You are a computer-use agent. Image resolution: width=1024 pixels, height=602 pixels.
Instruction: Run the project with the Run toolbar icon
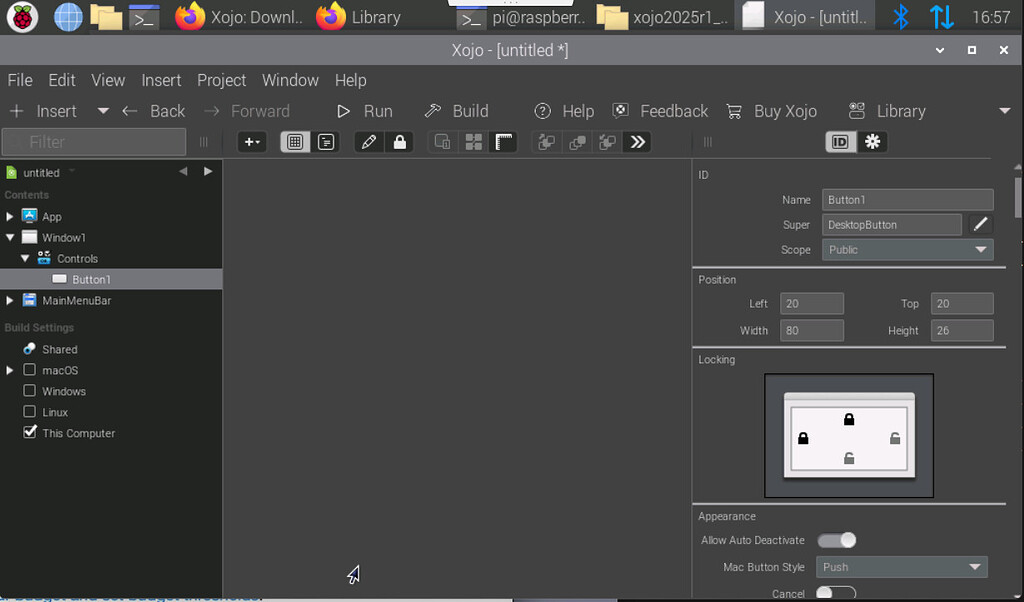click(x=366, y=111)
